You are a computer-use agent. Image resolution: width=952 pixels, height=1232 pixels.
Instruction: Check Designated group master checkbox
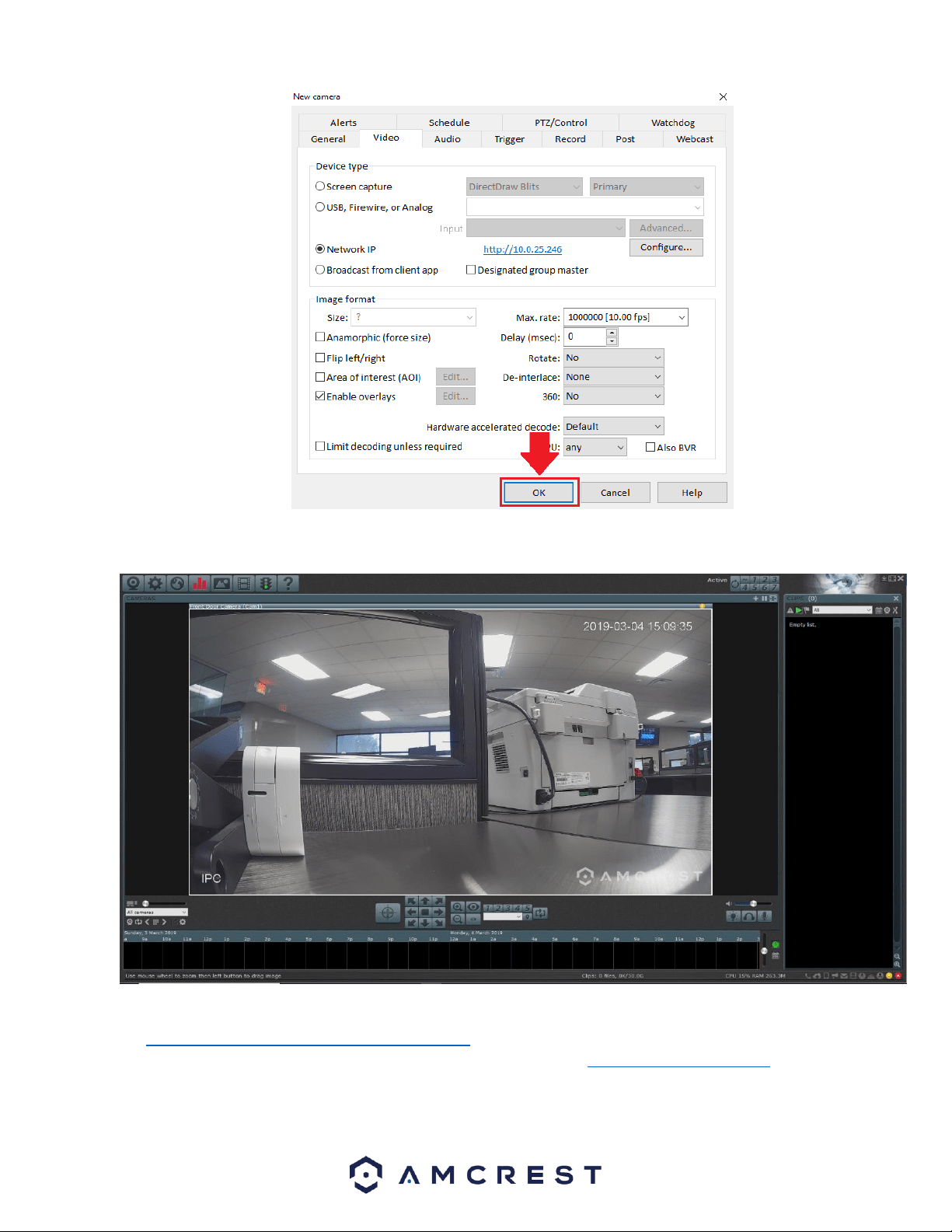(470, 270)
